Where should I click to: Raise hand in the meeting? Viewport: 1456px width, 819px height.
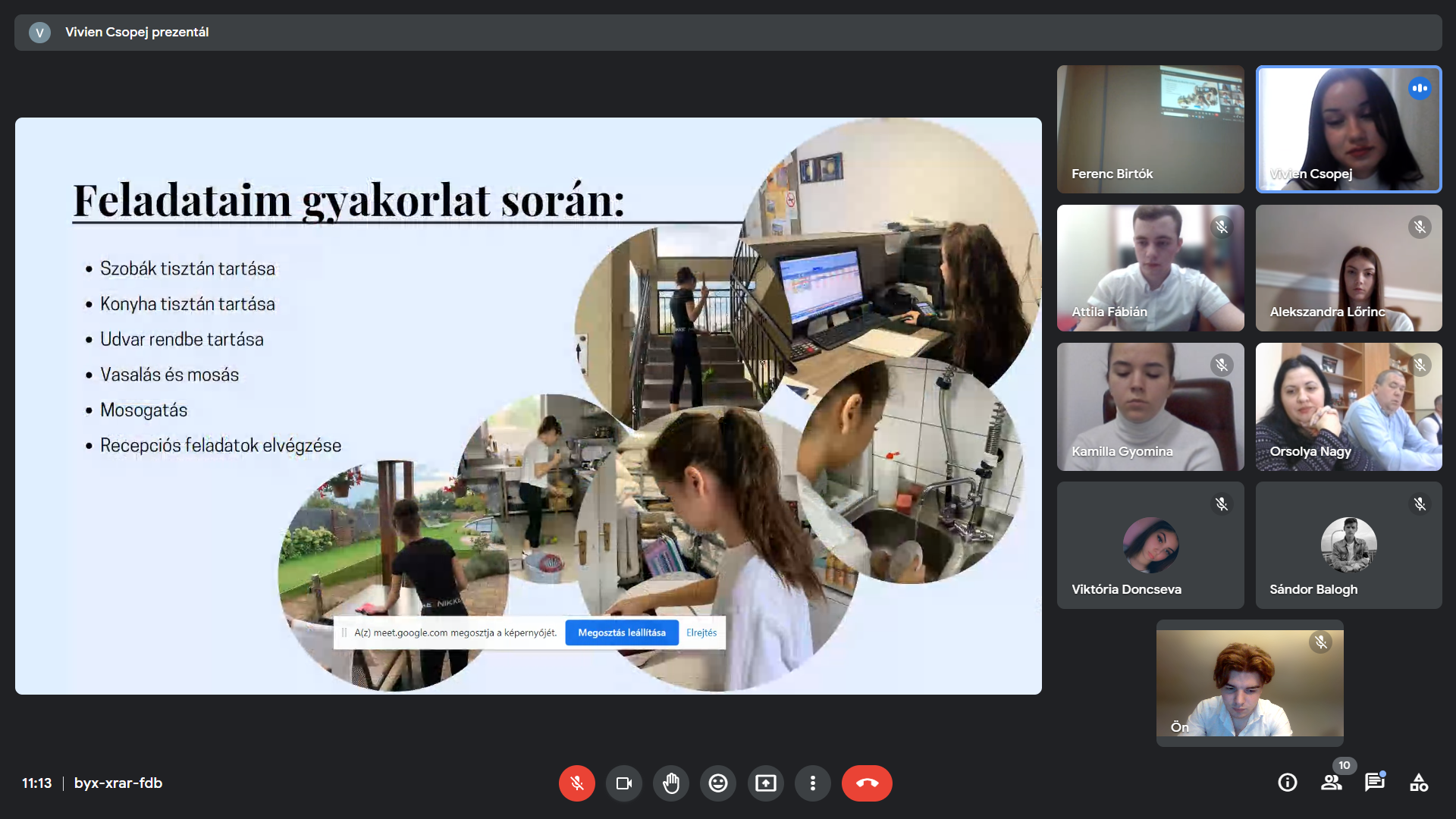[x=671, y=783]
